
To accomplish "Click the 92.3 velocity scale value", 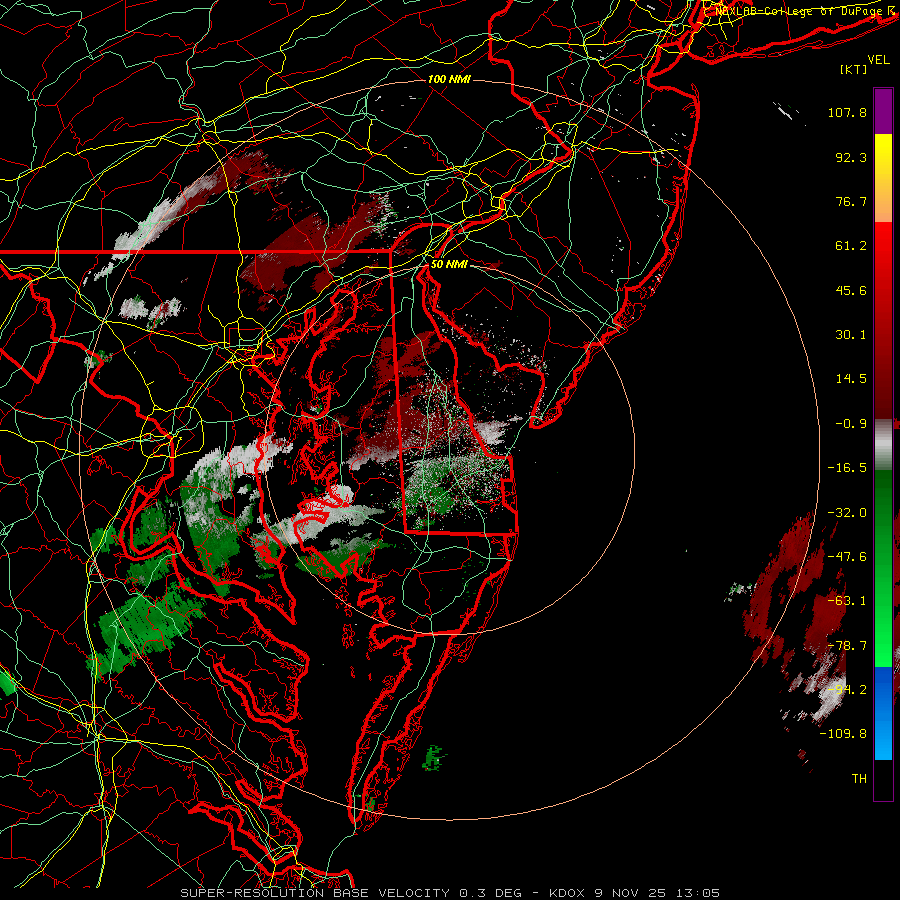I will (x=851, y=157).
